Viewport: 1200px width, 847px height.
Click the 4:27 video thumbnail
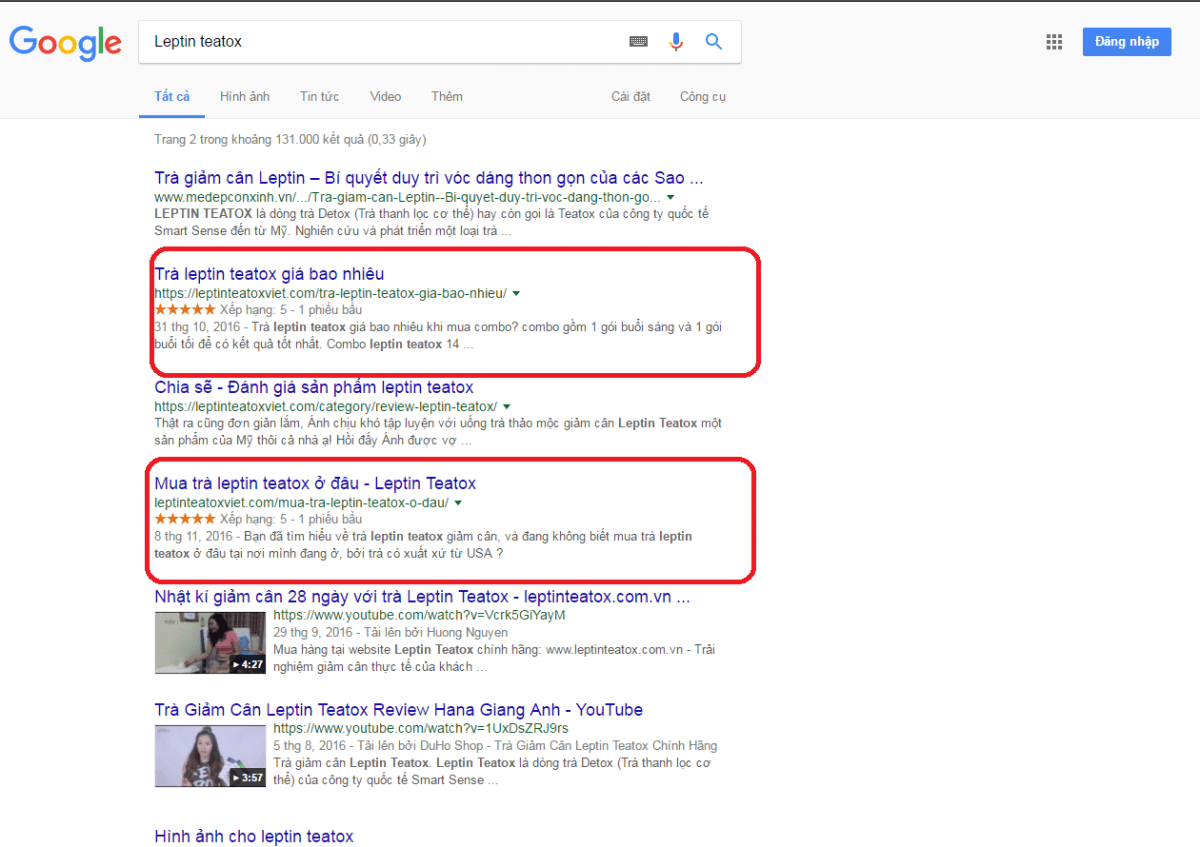(x=210, y=641)
